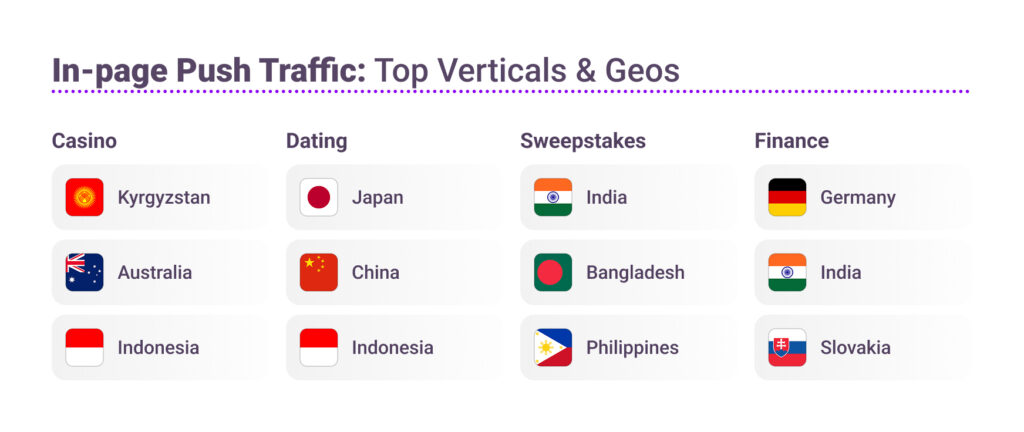Click the Indonesia flag under Casino

(84, 348)
